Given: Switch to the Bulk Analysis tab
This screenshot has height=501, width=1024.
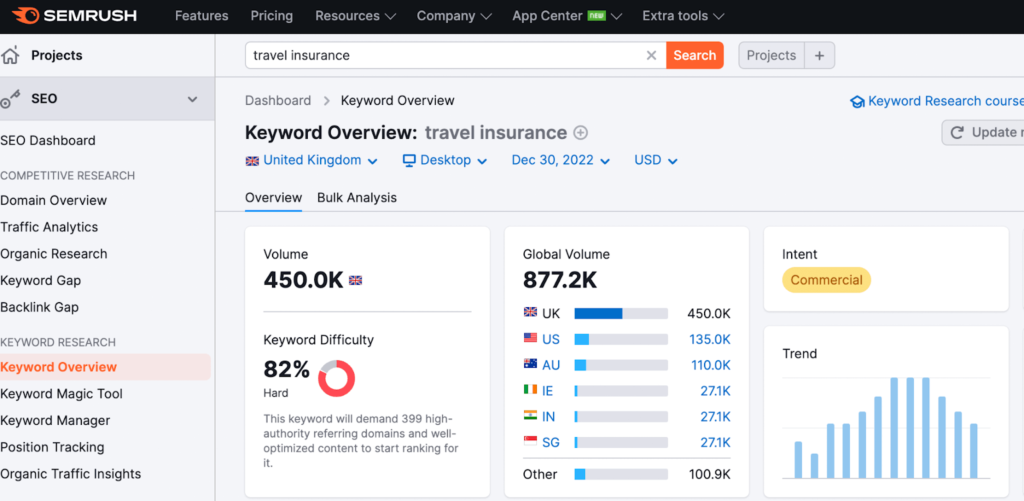Looking at the screenshot, I should [x=356, y=198].
